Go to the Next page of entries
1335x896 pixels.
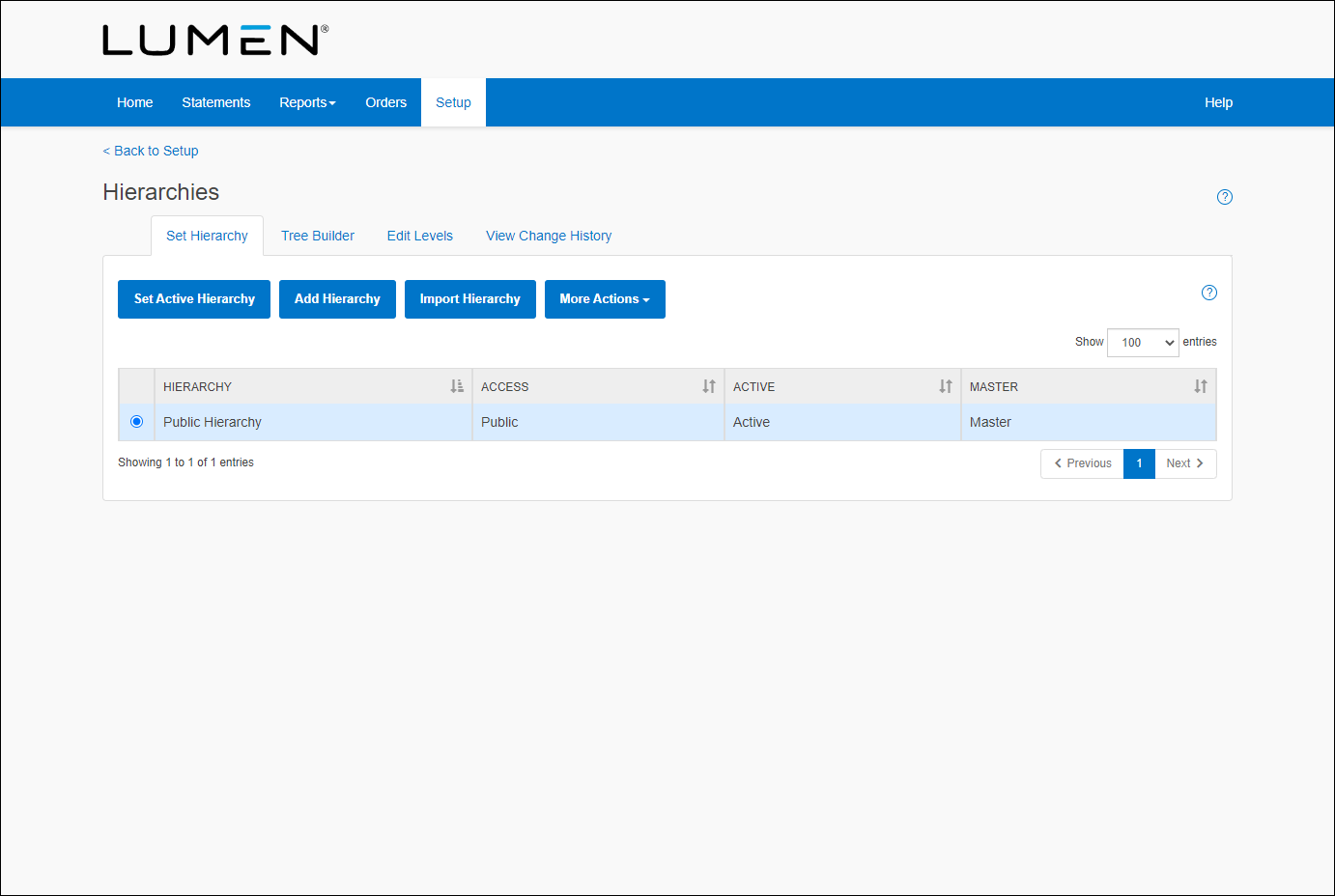pos(1184,463)
